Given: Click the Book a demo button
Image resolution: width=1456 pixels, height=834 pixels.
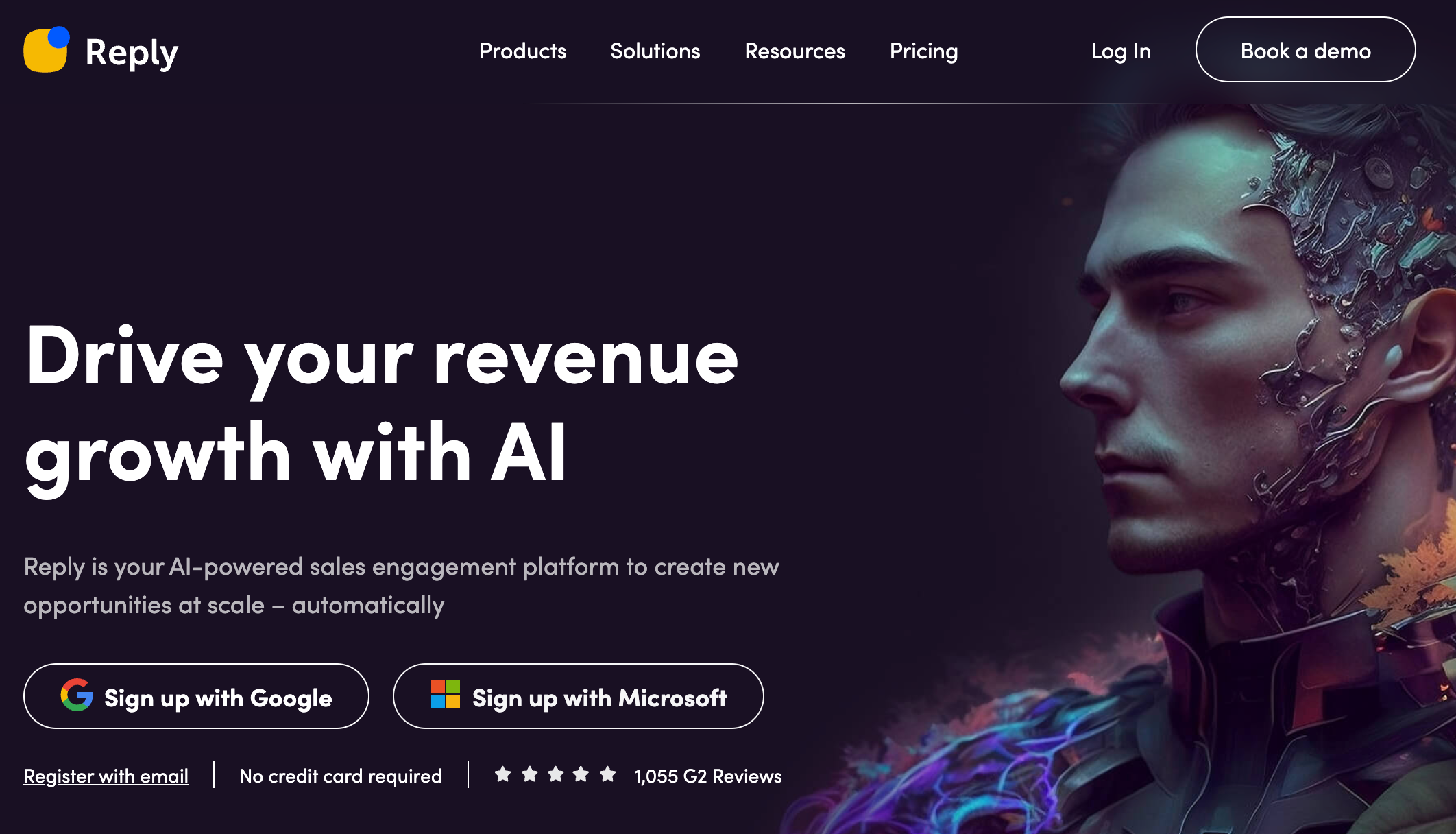Looking at the screenshot, I should (1306, 49).
